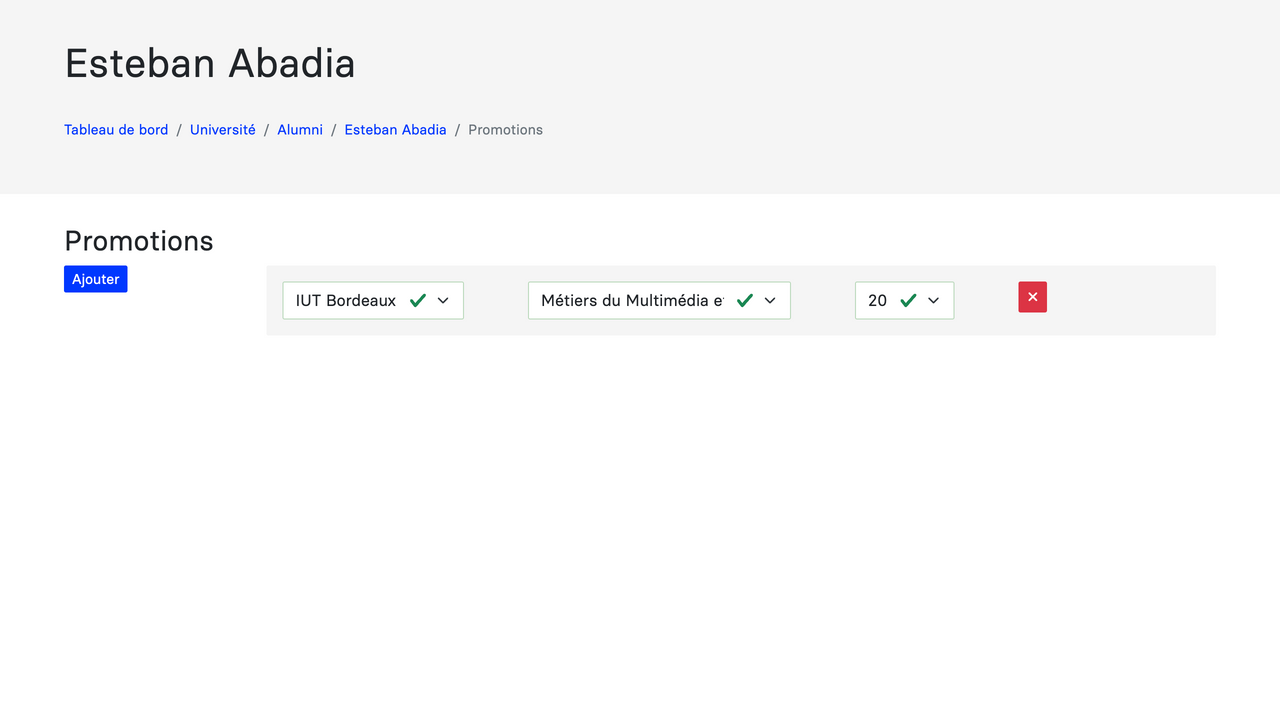
Task: Open the IUT Bordeaux school dropdown
Action: pyautogui.click(x=372, y=300)
